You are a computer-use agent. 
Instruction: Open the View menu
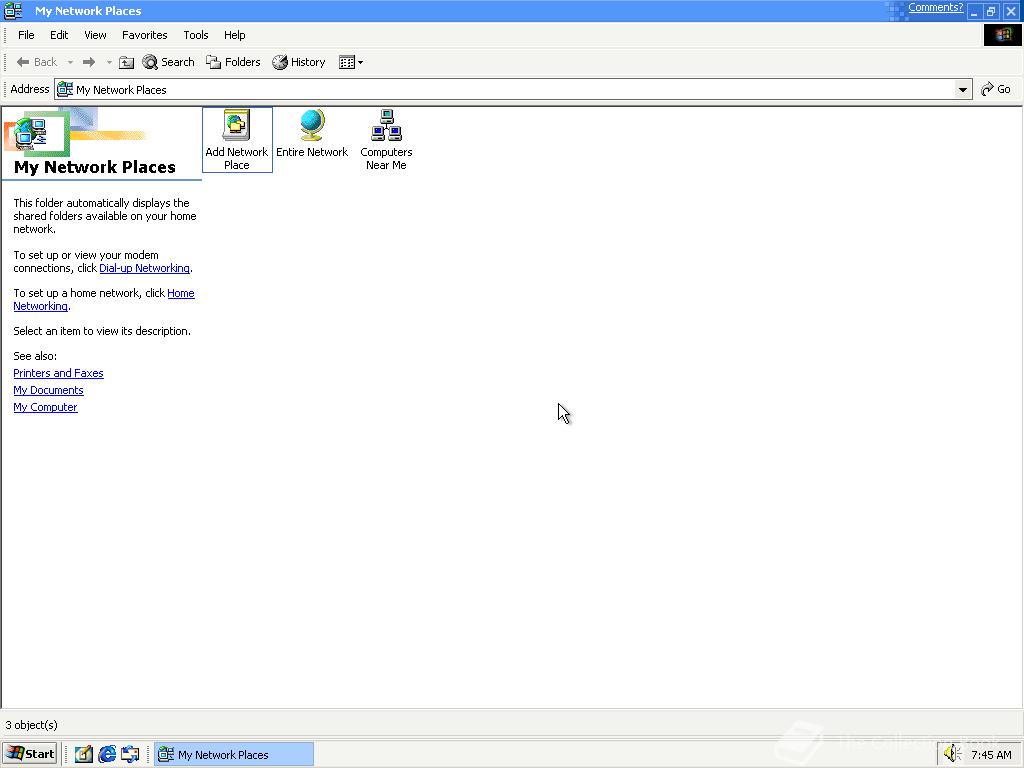95,35
